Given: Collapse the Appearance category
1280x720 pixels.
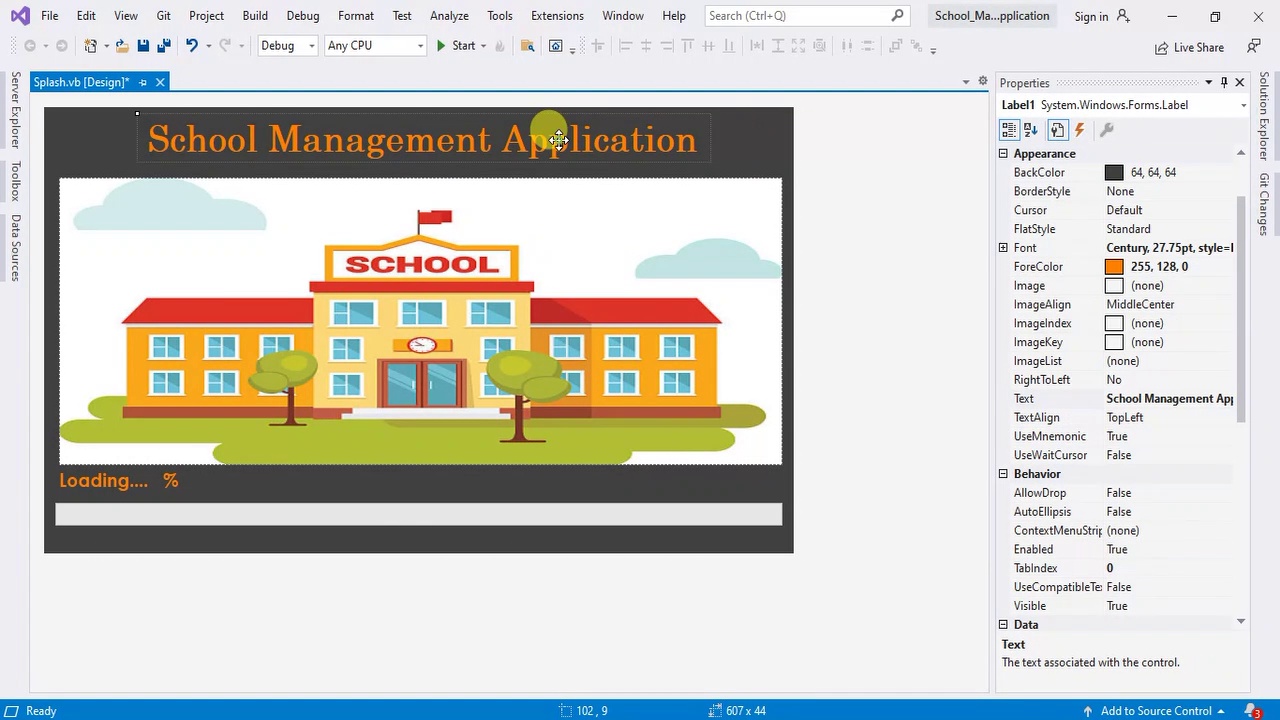Looking at the screenshot, I should [x=1003, y=154].
